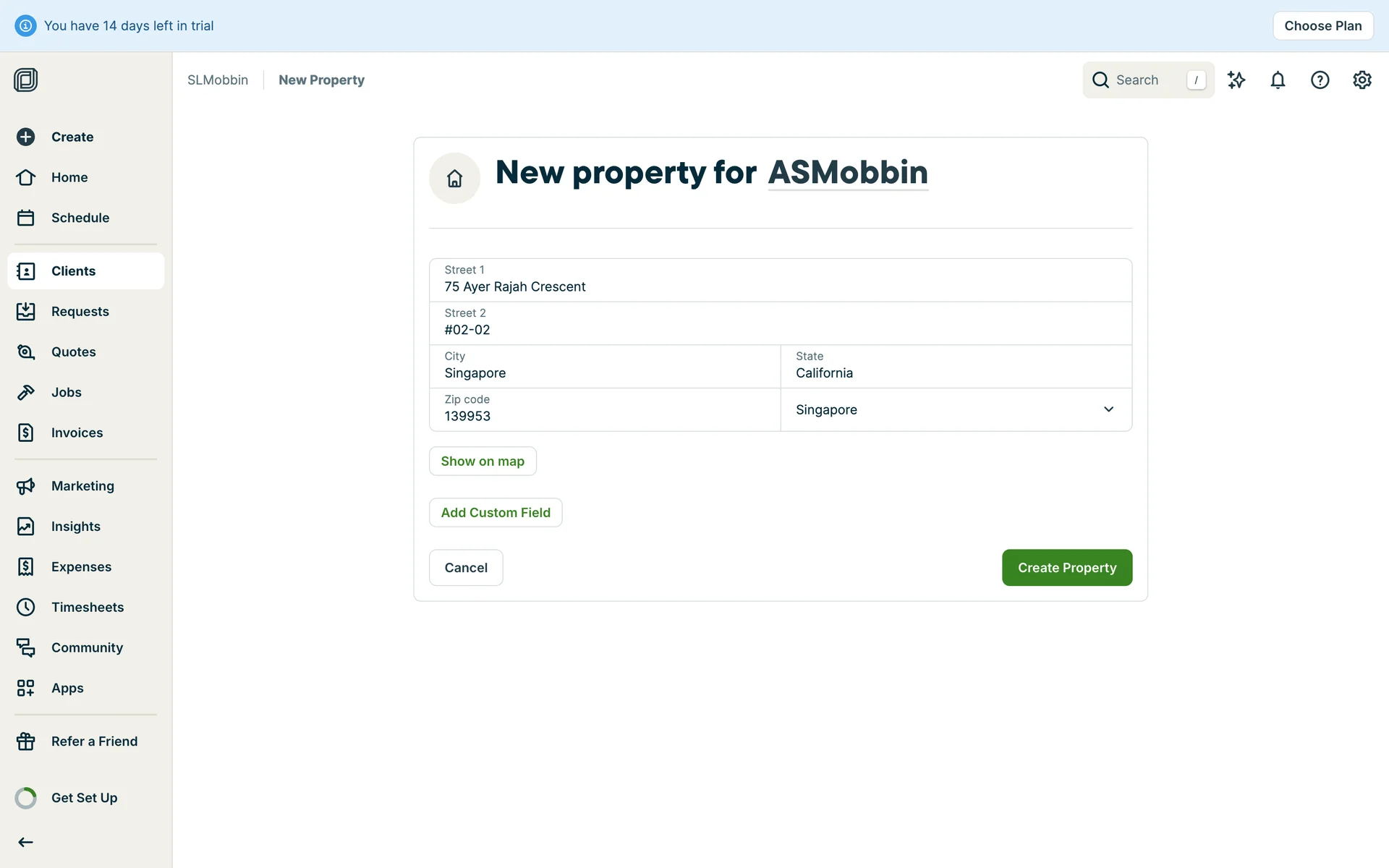Go to Invoices in sidebar
This screenshot has width=1389, height=868.
coord(77,433)
